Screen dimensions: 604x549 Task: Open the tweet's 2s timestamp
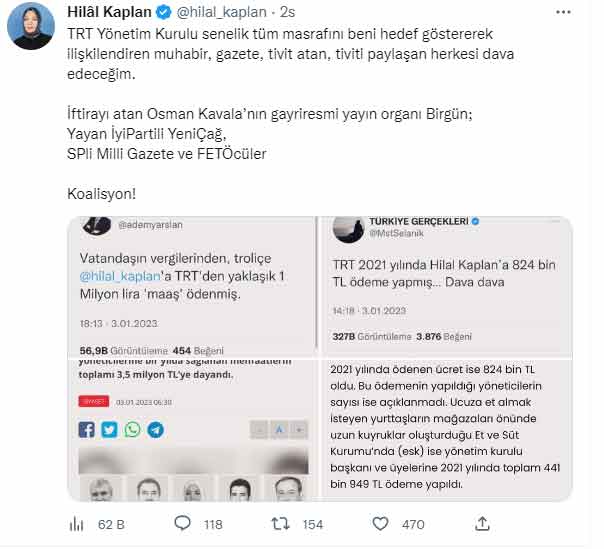click(287, 12)
